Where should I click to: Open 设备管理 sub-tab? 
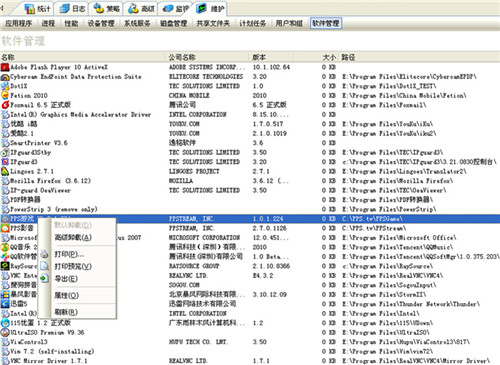101,23
